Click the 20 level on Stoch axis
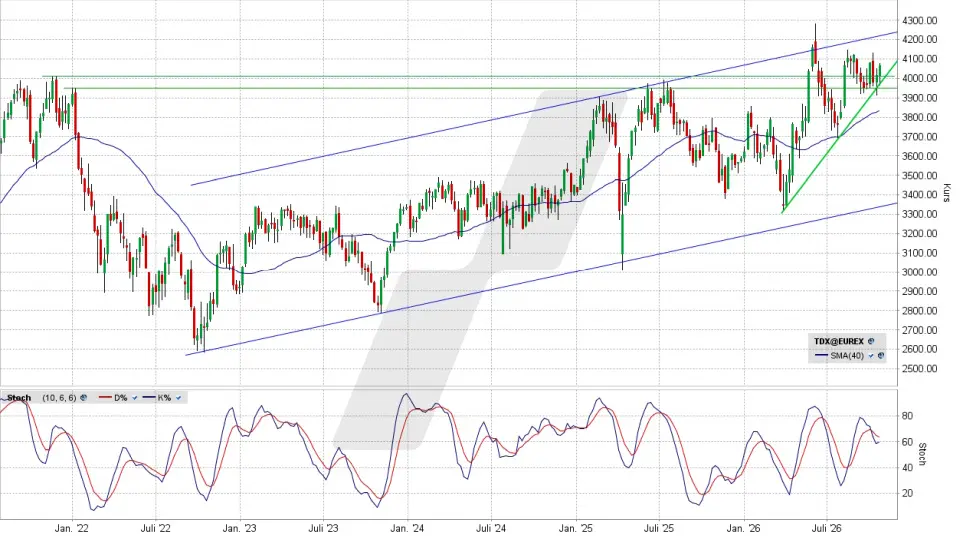 click(907, 493)
